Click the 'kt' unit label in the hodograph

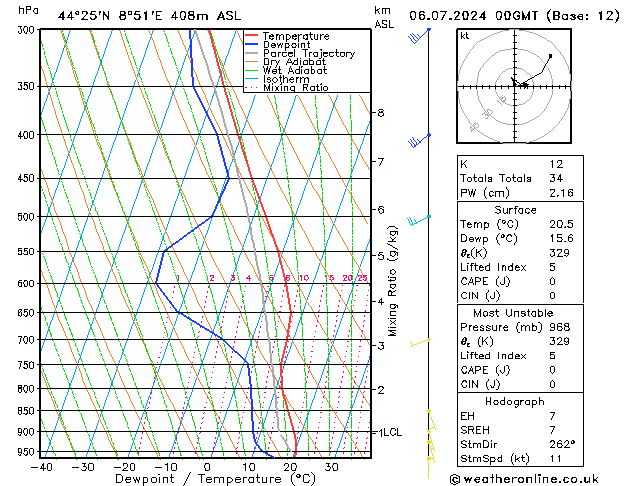click(465, 36)
